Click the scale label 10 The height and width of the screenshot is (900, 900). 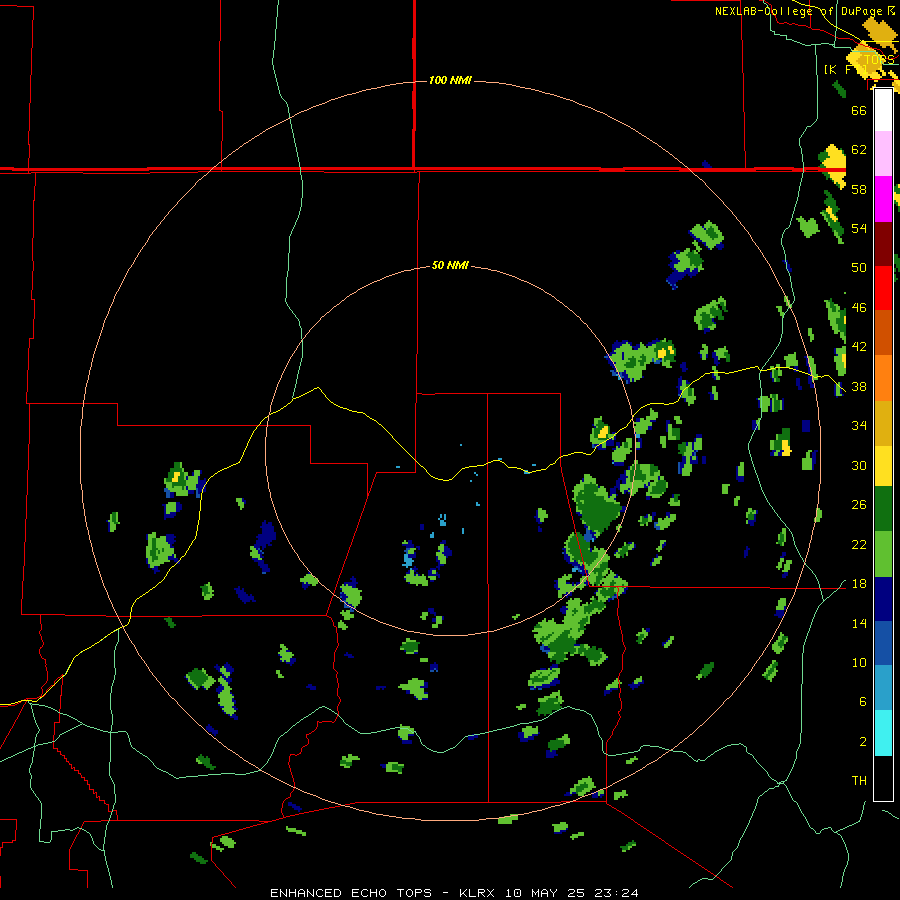coord(859,663)
